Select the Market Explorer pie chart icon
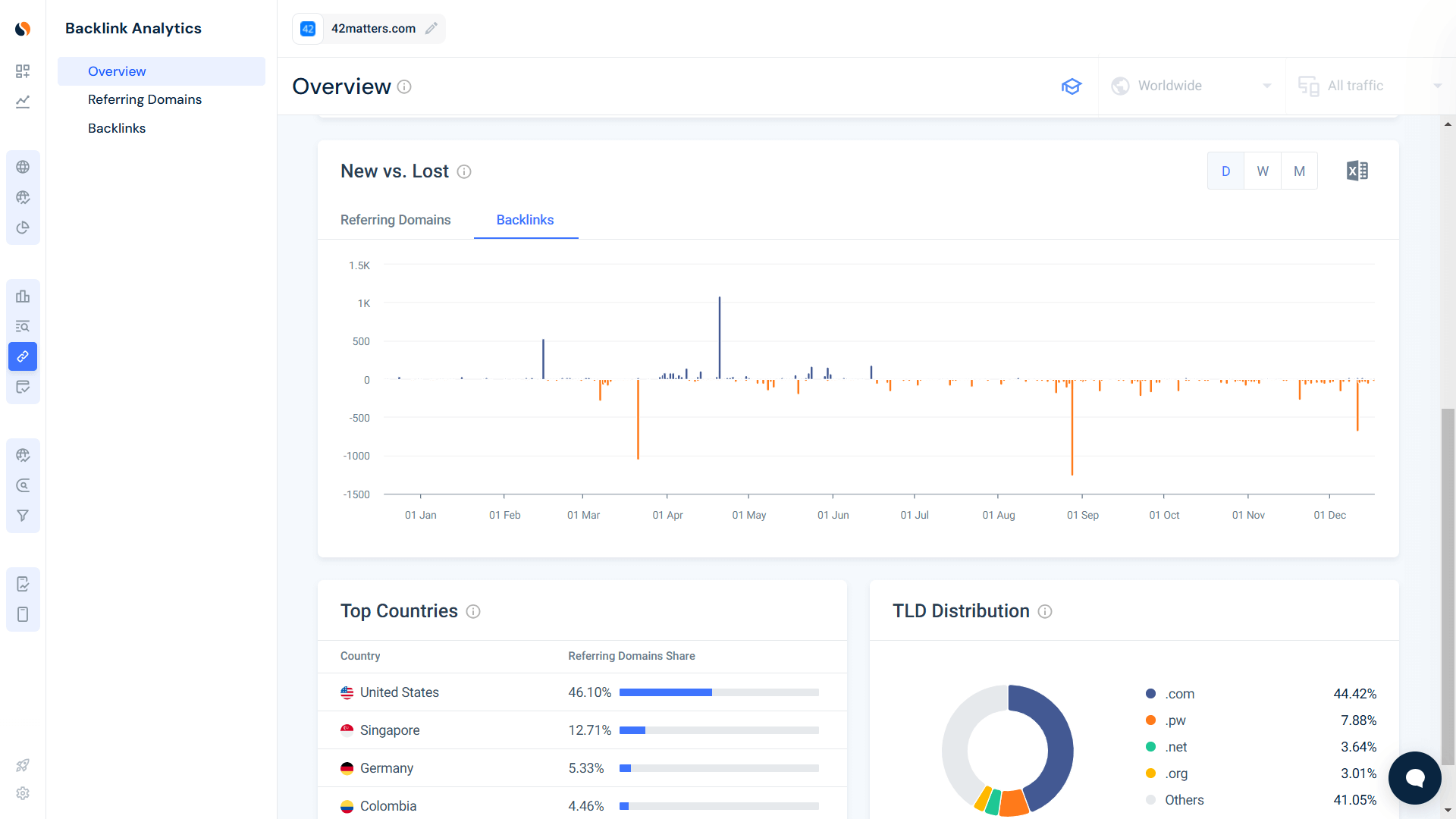 [x=23, y=227]
